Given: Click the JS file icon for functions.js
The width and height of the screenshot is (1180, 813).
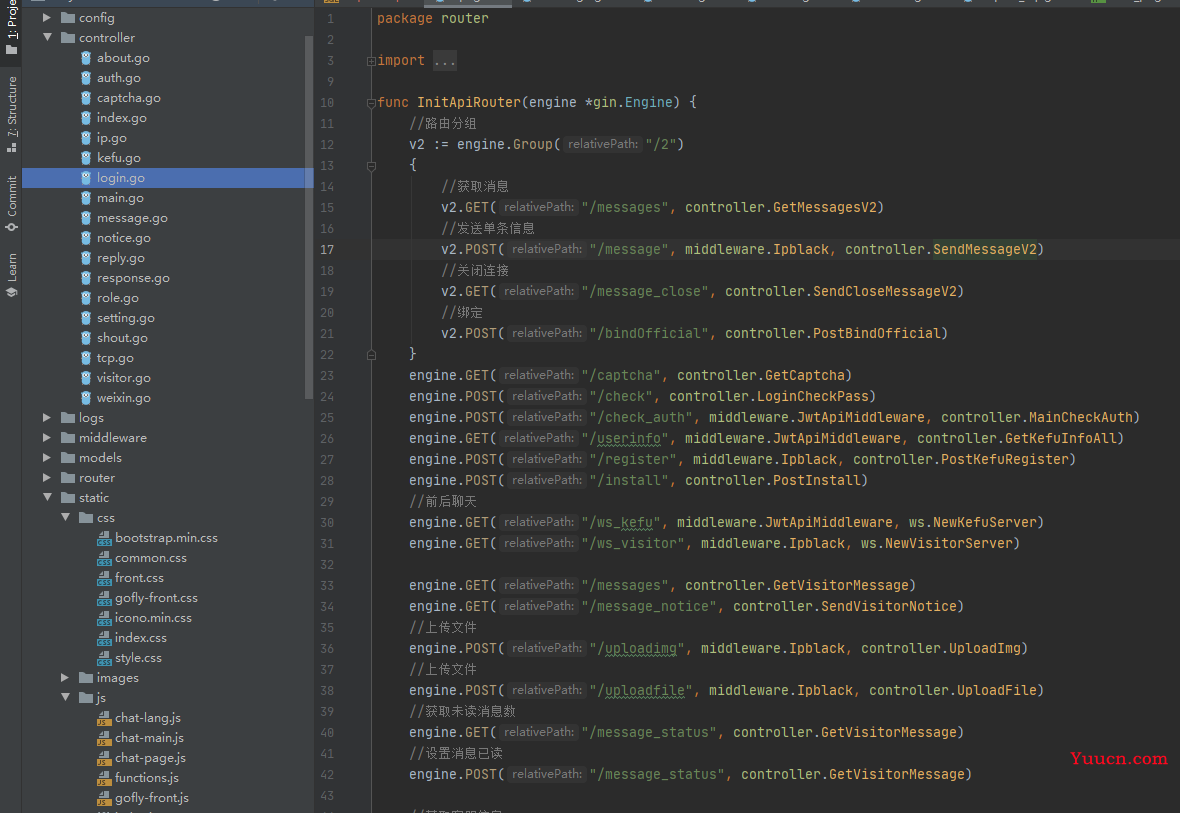Looking at the screenshot, I should pyautogui.click(x=104, y=778).
